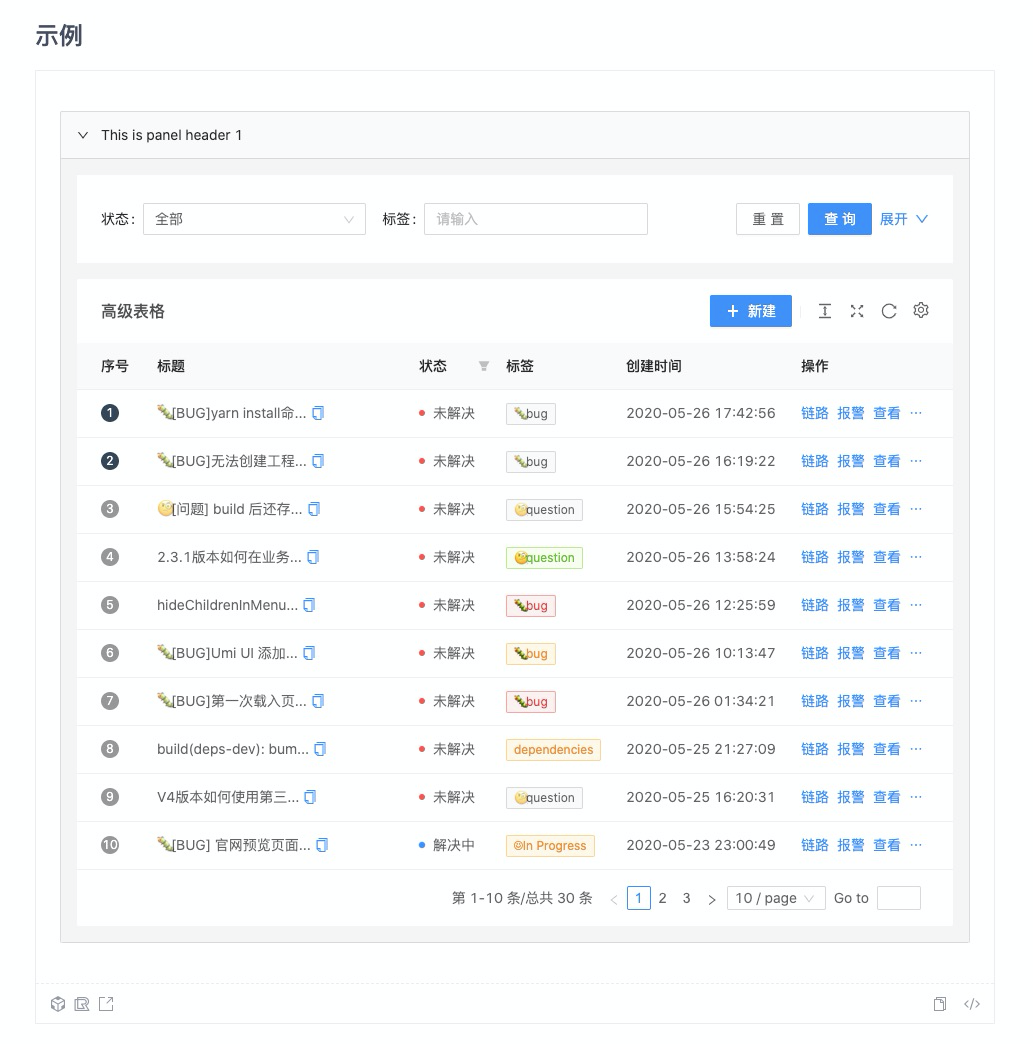Copy the demo code icon
Screen dimensions: 1033x1044
click(940, 1004)
